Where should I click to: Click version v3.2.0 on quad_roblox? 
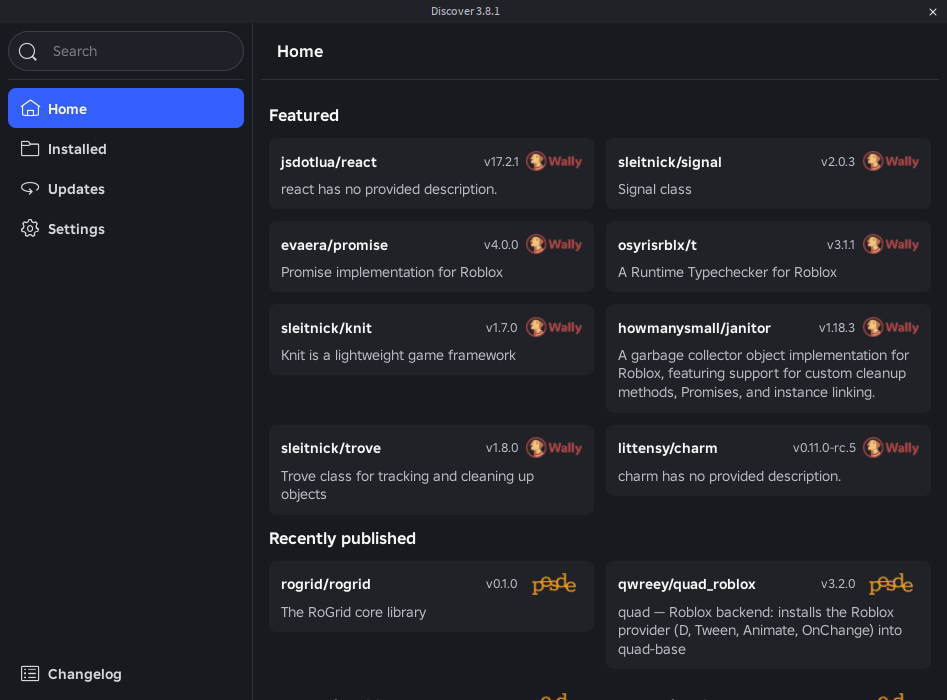[838, 584]
